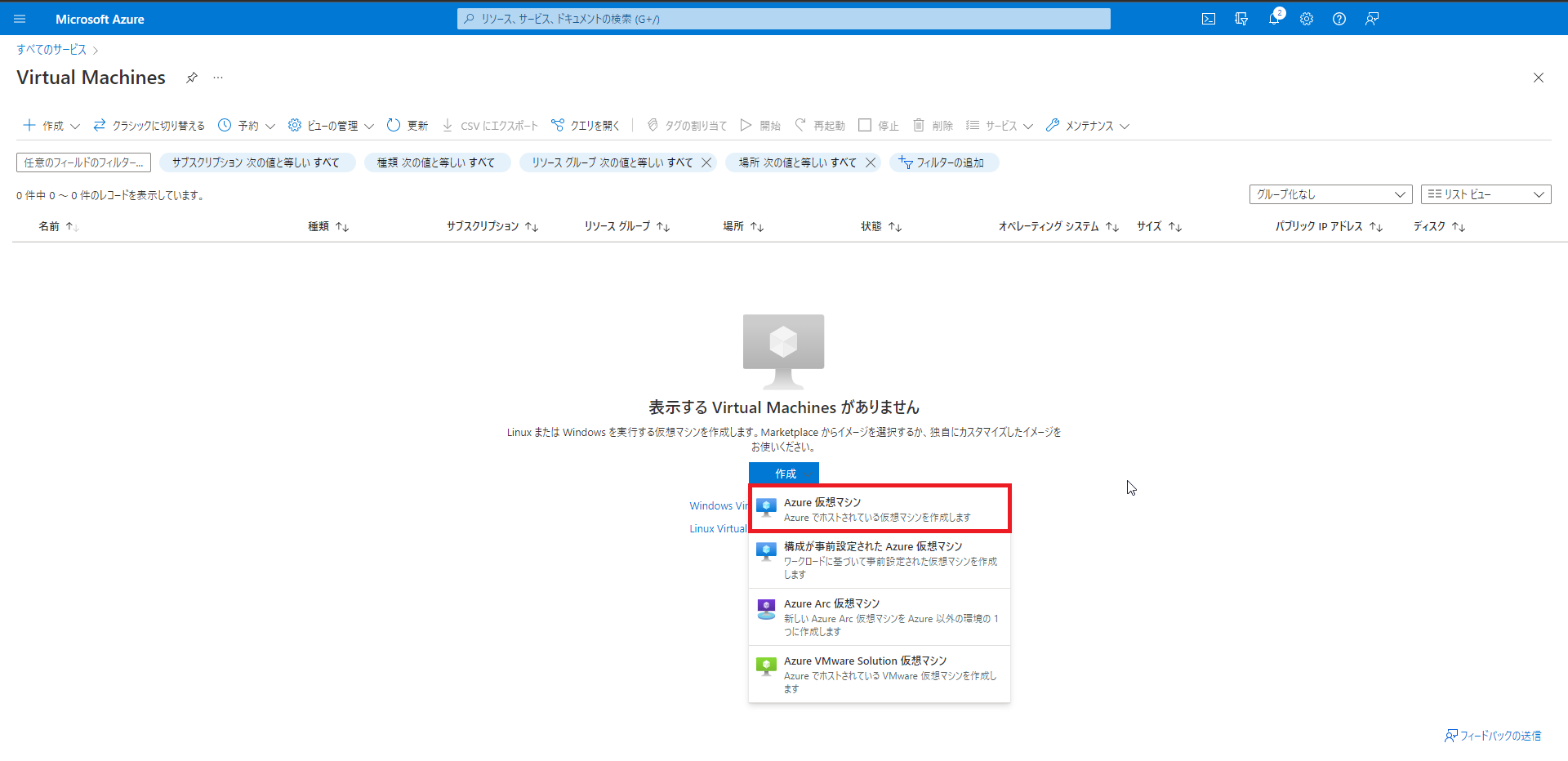Expand the メンテナンス toolbar dropdown
The image size is (1568, 761).
pos(1088,125)
